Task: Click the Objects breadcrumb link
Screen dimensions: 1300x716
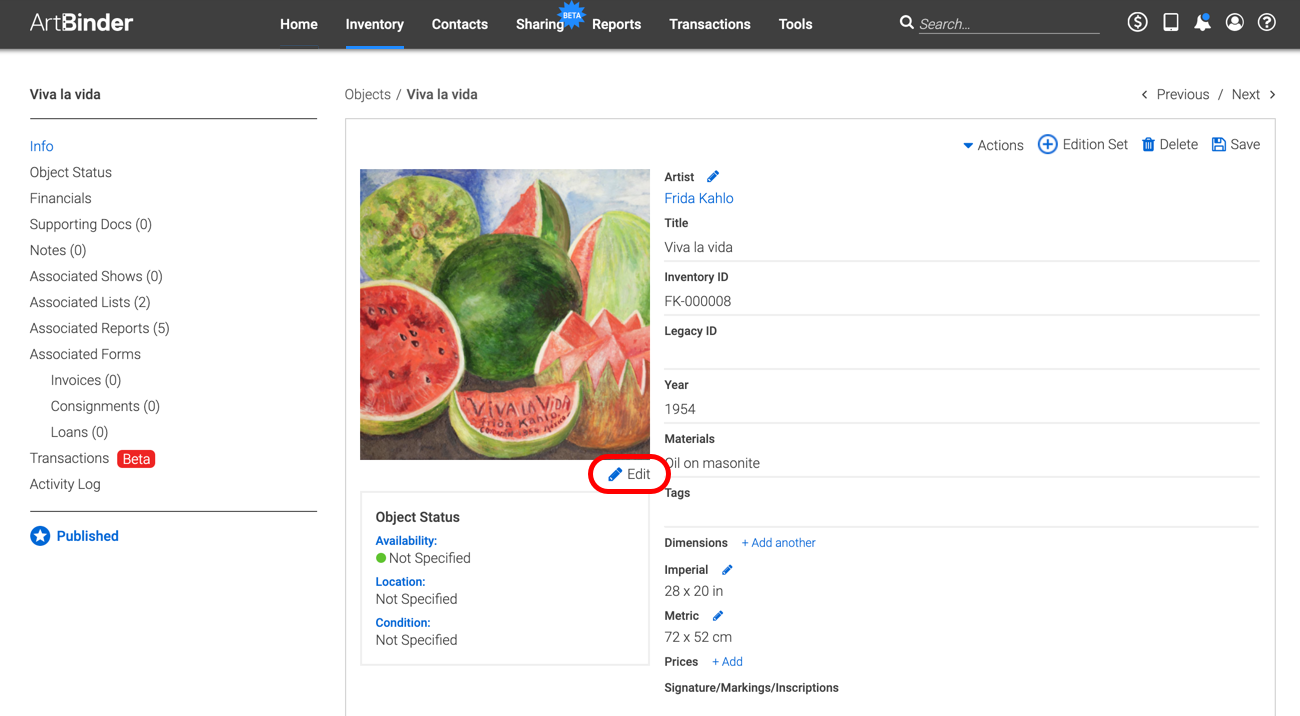Action: pyautogui.click(x=367, y=94)
